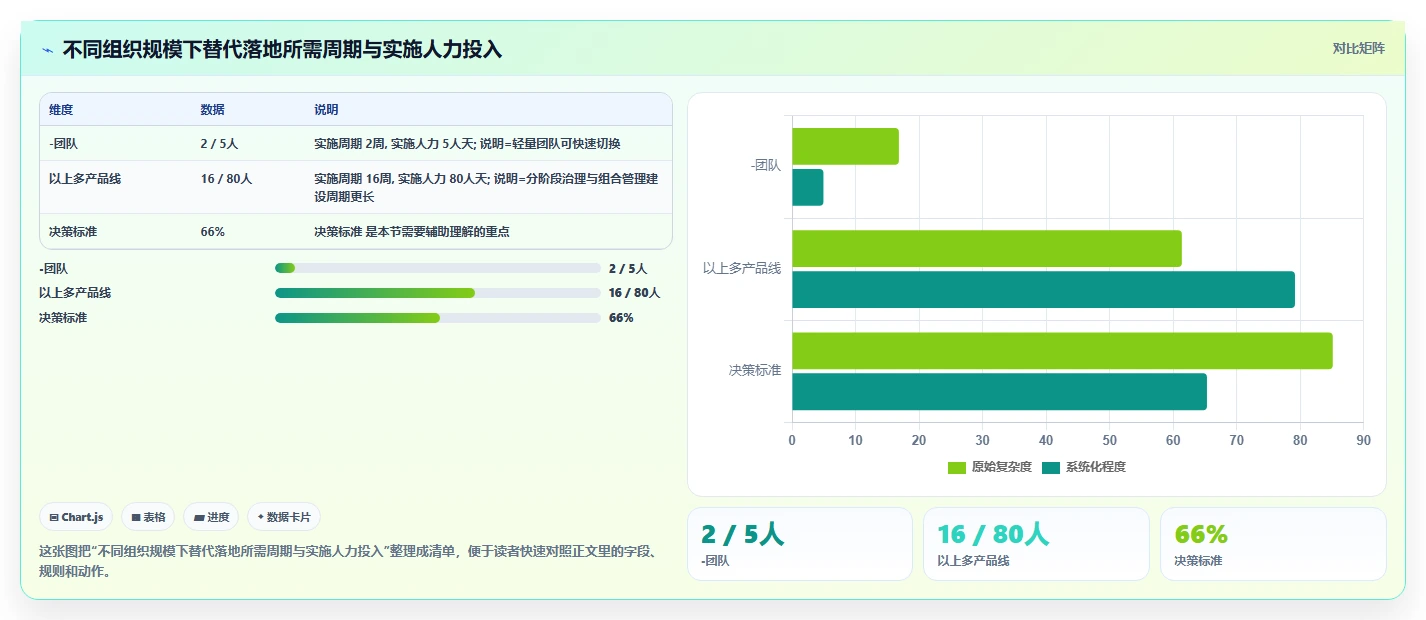This screenshot has width=1426, height=620.
Task: Select the 进度 tag chip
Action: (x=211, y=517)
